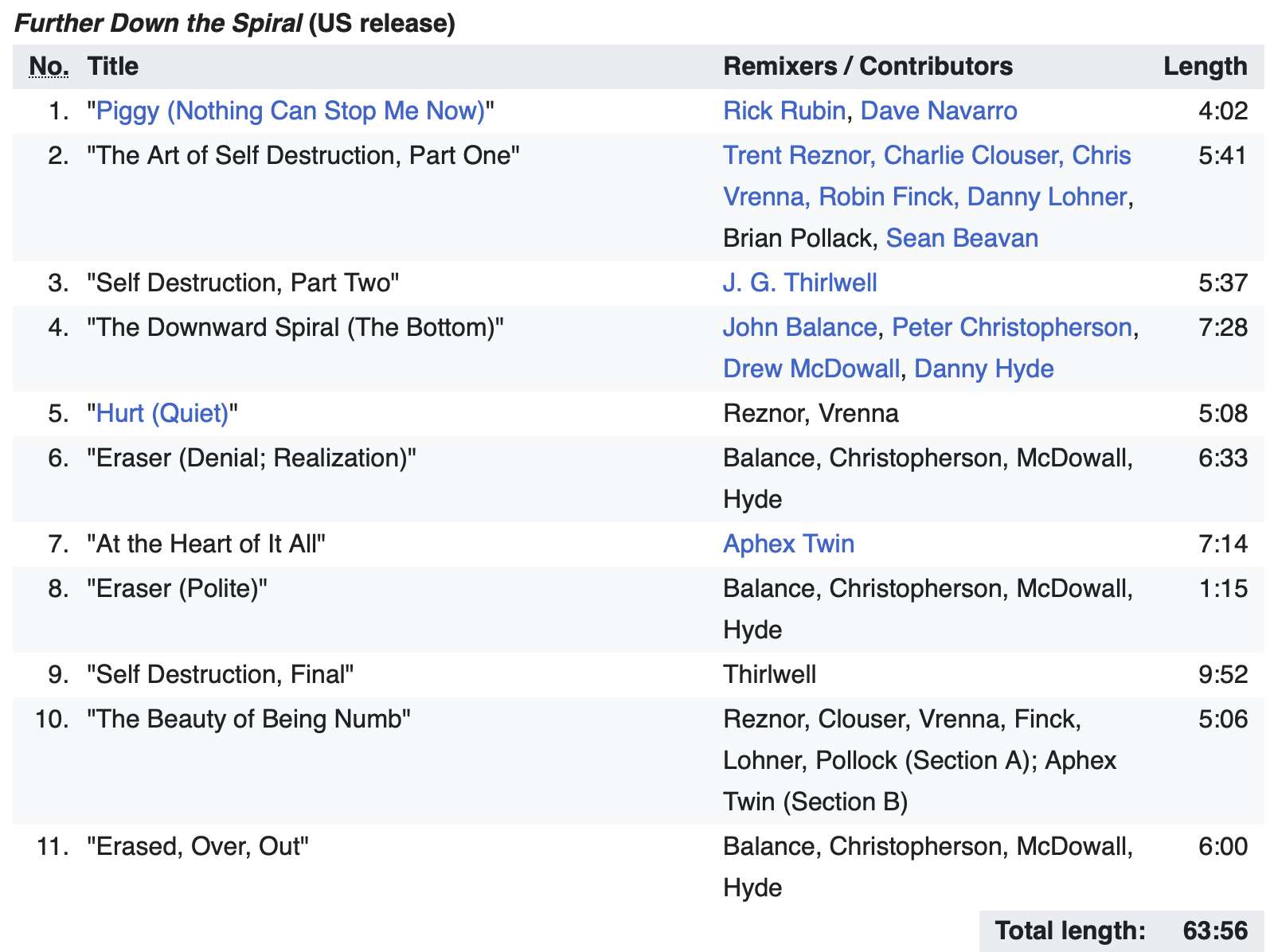Select the total length value "63:56"

1216,931
